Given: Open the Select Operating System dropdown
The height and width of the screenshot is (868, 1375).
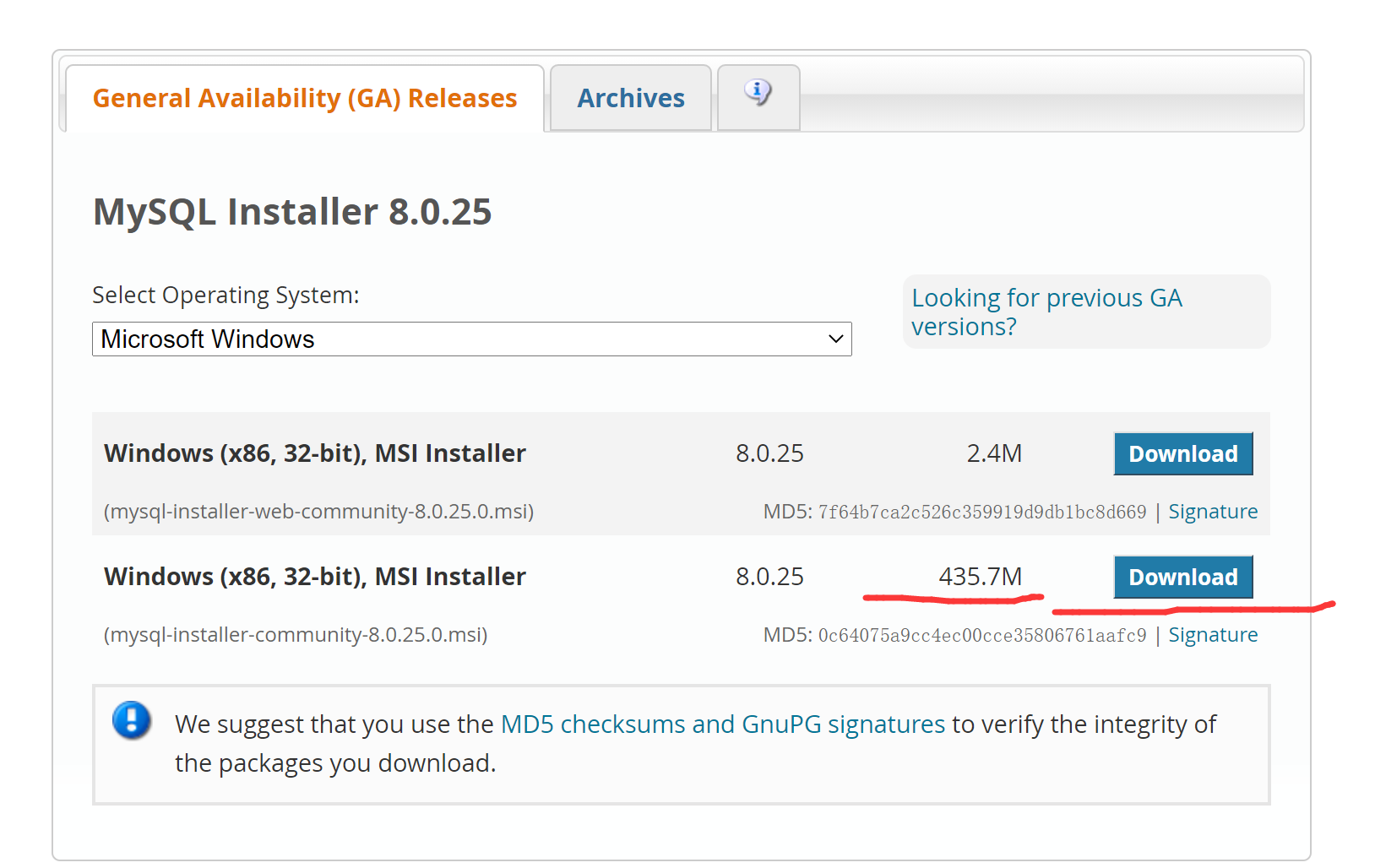Looking at the screenshot, I should (471, 339).
